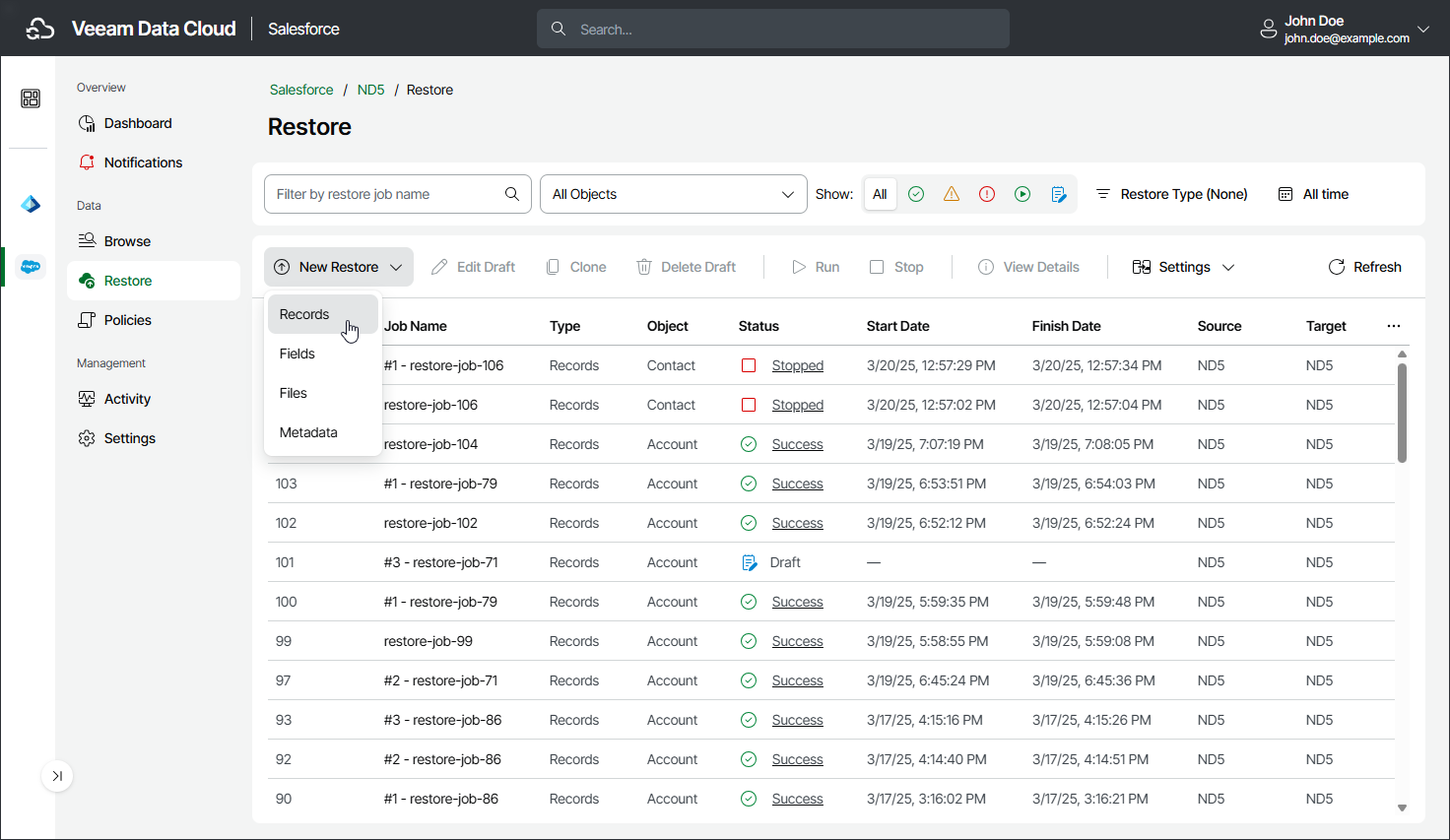
Task: Choose Fields from New Restore menu
Action: [x=323, y=354]
